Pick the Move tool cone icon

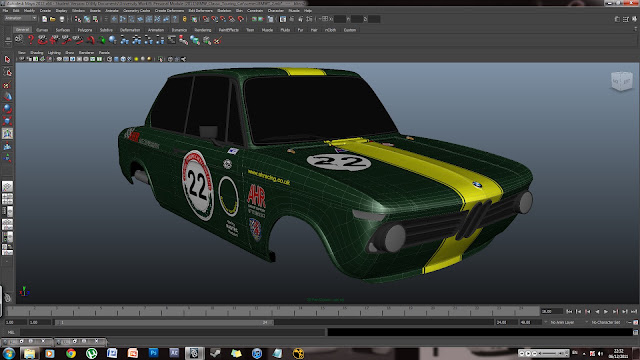click(x=7, y=97)
